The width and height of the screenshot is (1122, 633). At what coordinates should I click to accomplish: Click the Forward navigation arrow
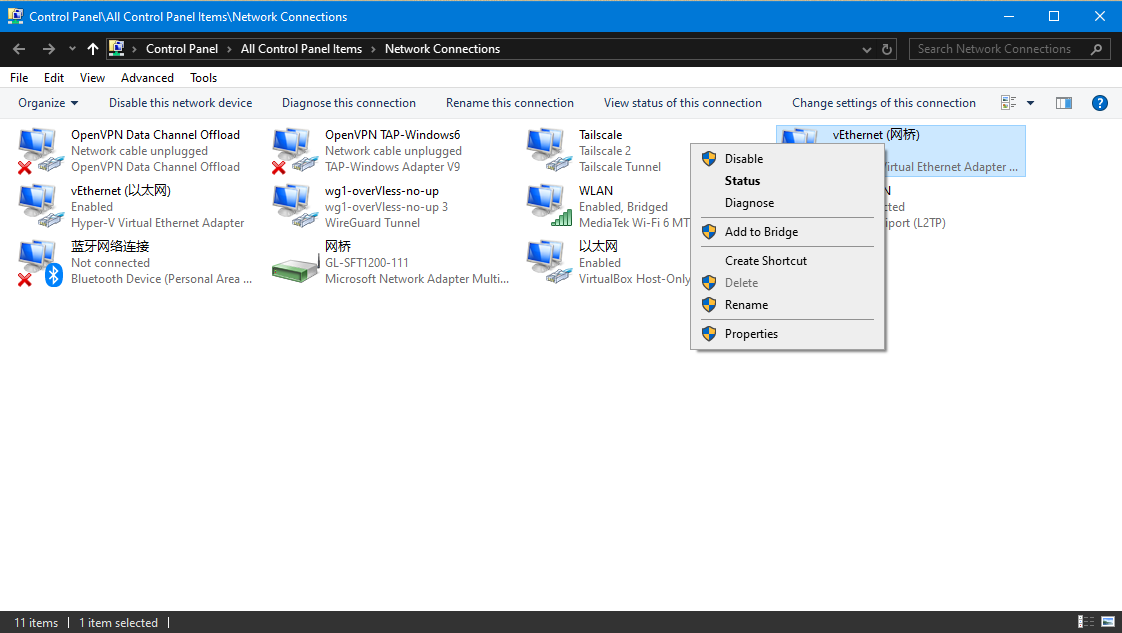(49, 49)
